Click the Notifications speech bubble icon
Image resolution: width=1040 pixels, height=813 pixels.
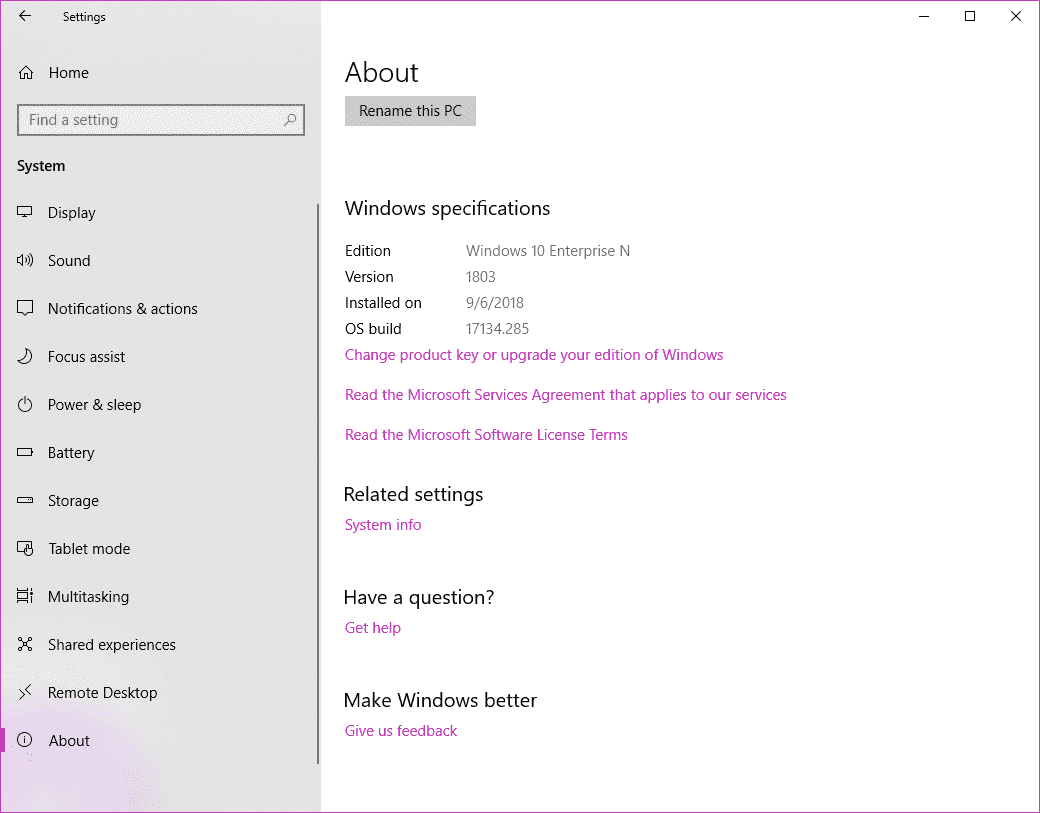[x=25, y=308]
